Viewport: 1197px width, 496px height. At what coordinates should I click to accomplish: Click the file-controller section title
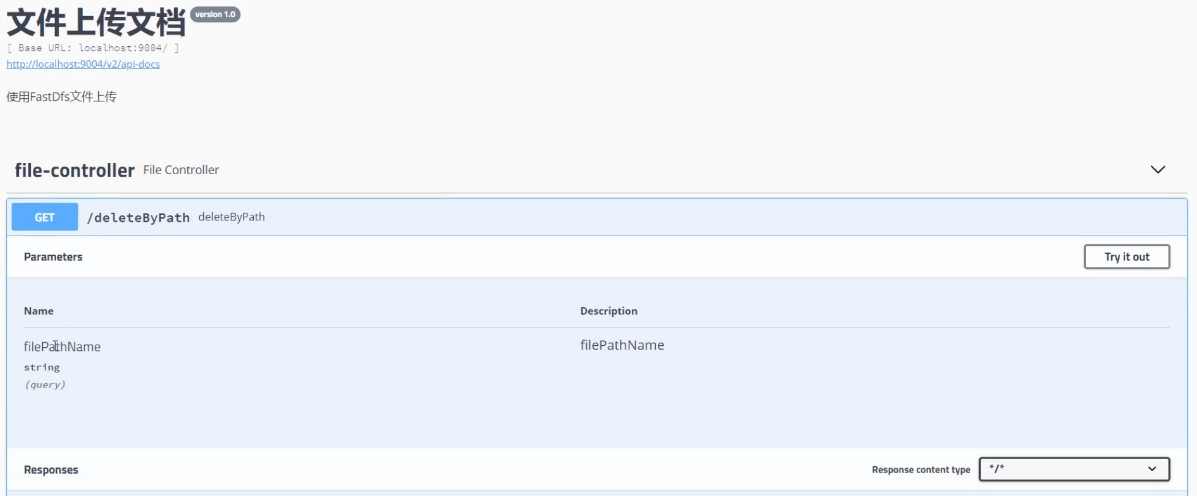click(x=75, y=170)
